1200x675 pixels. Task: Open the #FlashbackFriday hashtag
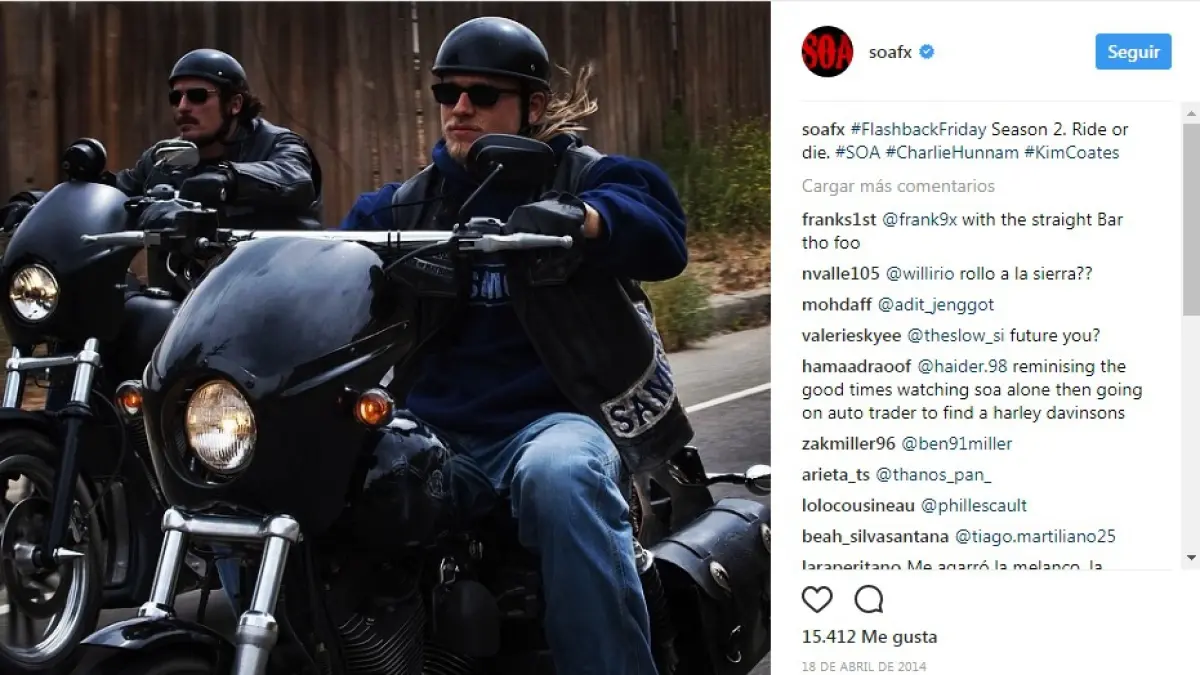coord(918,130)
